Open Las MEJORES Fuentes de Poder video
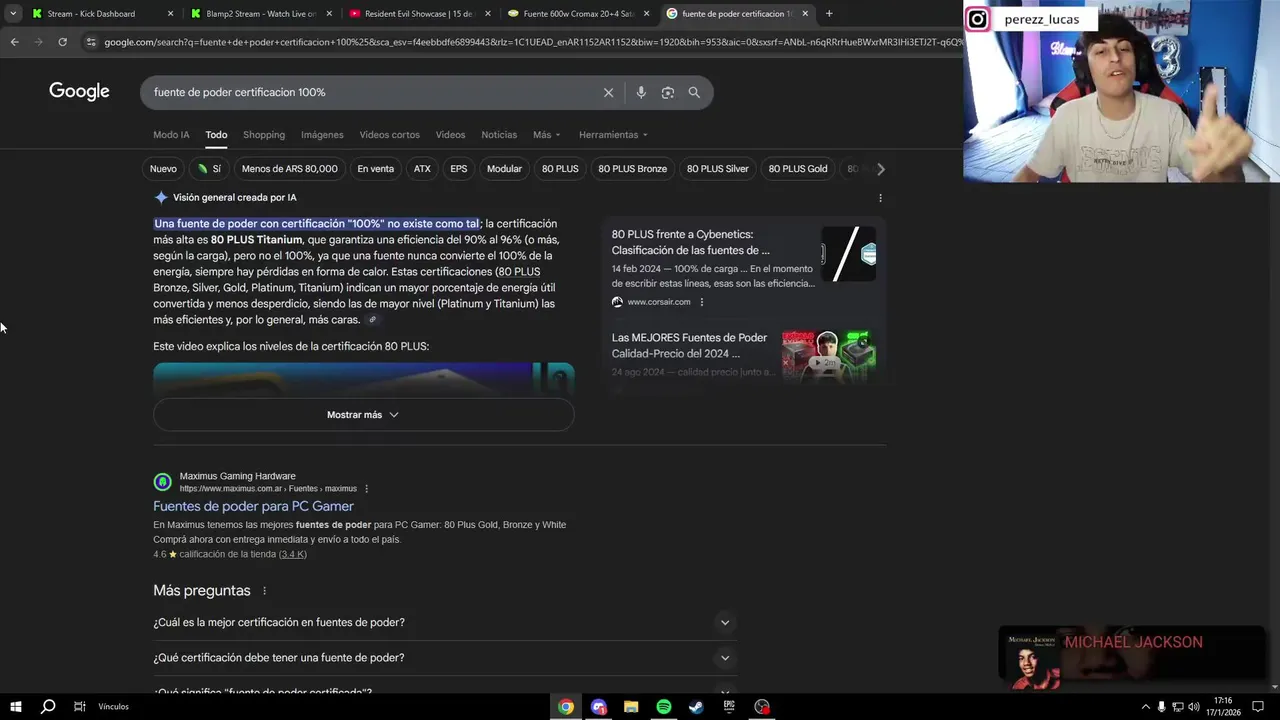The image size is (1280, 720). click(x=689, y=346)
